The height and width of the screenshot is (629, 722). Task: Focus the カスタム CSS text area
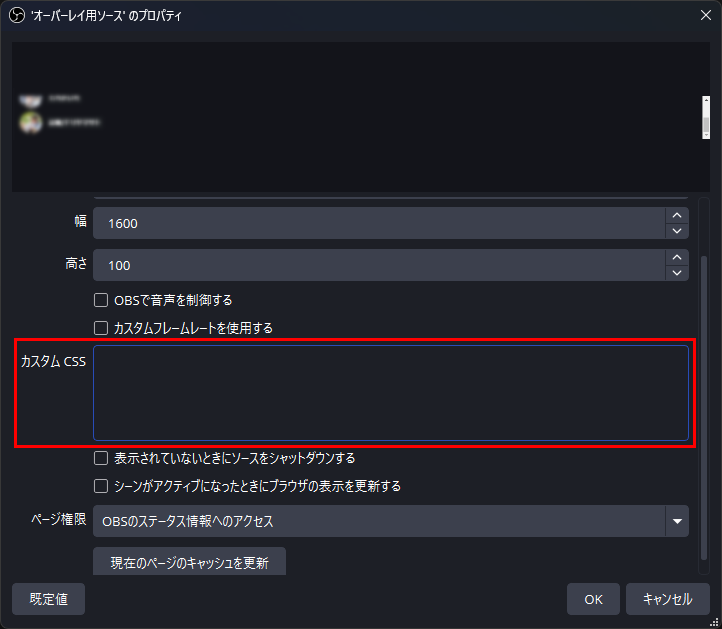391,393
